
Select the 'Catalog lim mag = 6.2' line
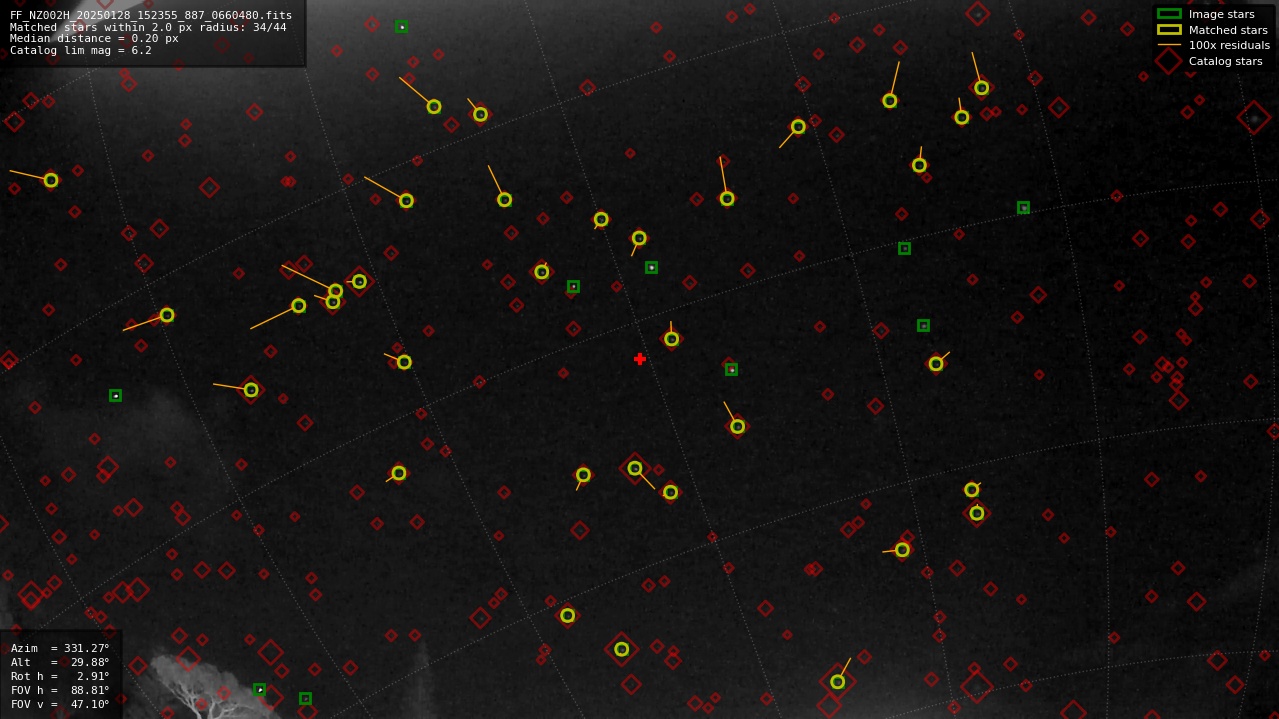(x=81, y=50)
